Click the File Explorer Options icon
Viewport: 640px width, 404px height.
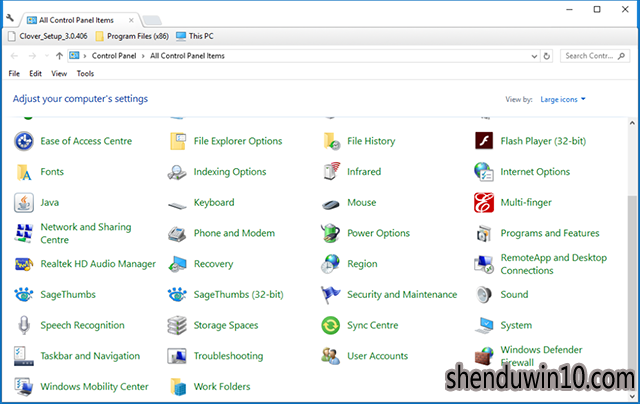pos(178,141)
